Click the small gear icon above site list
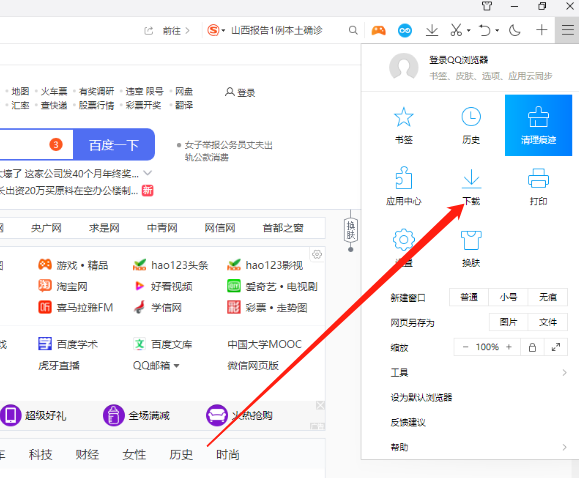 pyautogui.click(x=317, y=255)
